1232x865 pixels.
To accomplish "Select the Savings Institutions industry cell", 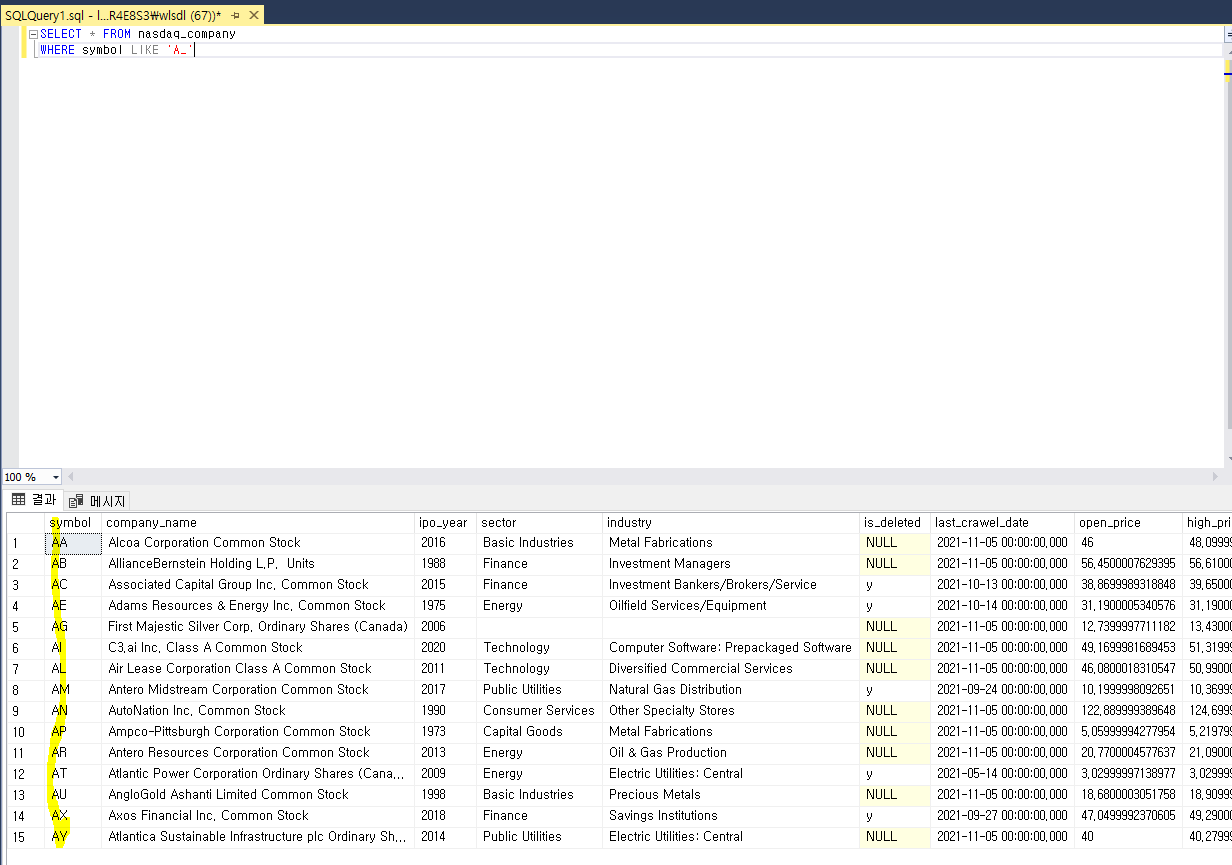I will [x=731, y=816].
